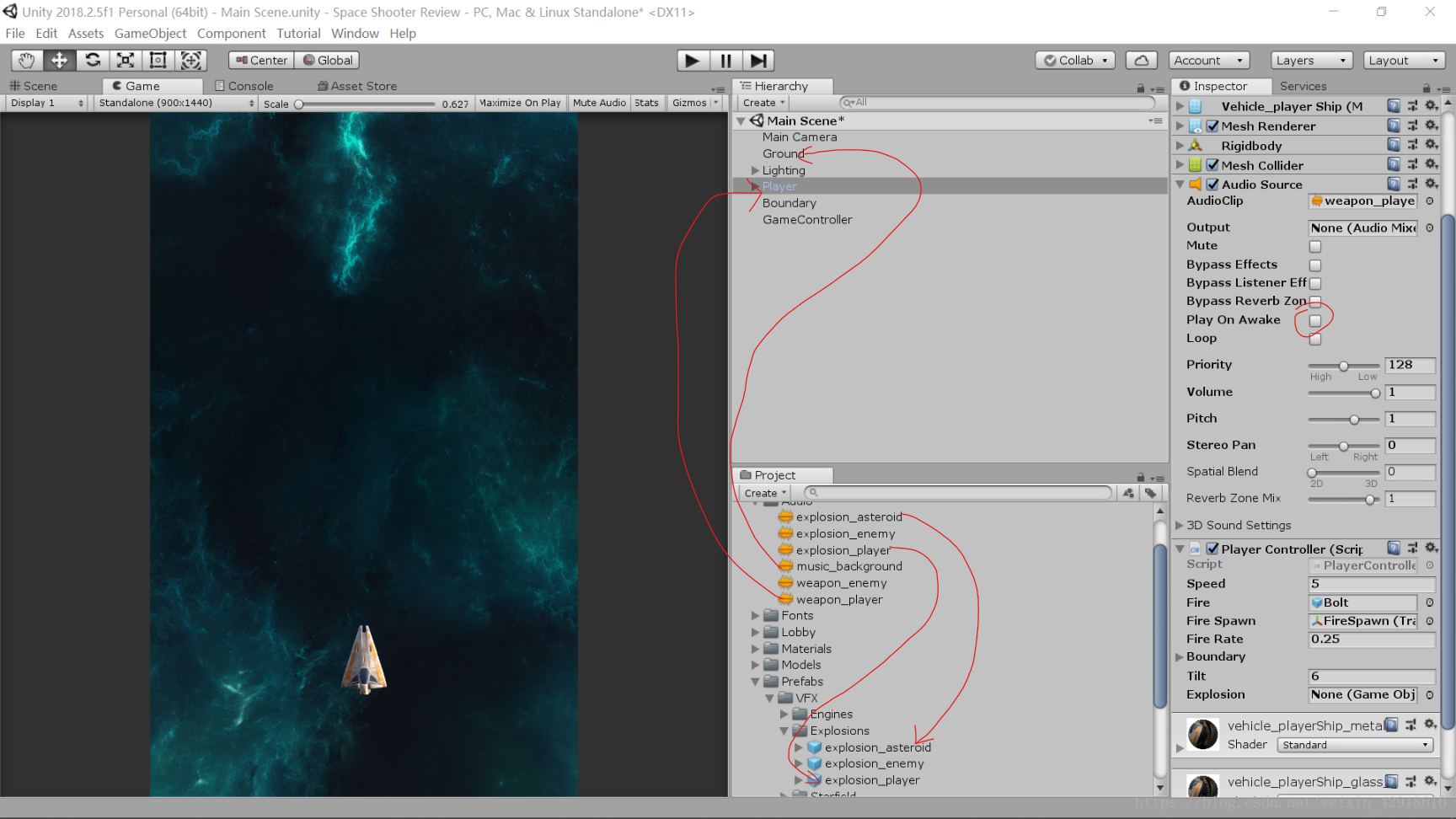
Task: Click the Stats button
Action: point(646,103)
